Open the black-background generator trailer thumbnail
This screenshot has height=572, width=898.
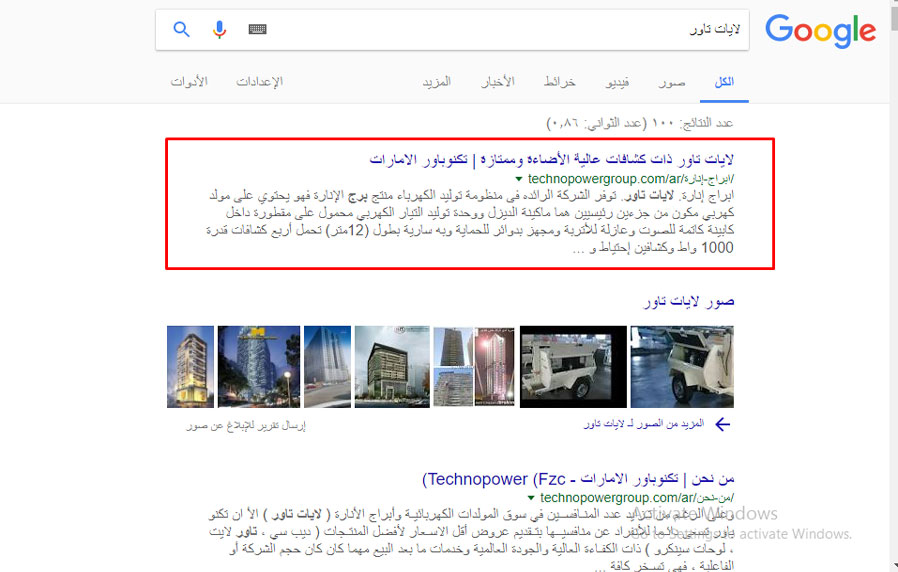coord(573,367)
